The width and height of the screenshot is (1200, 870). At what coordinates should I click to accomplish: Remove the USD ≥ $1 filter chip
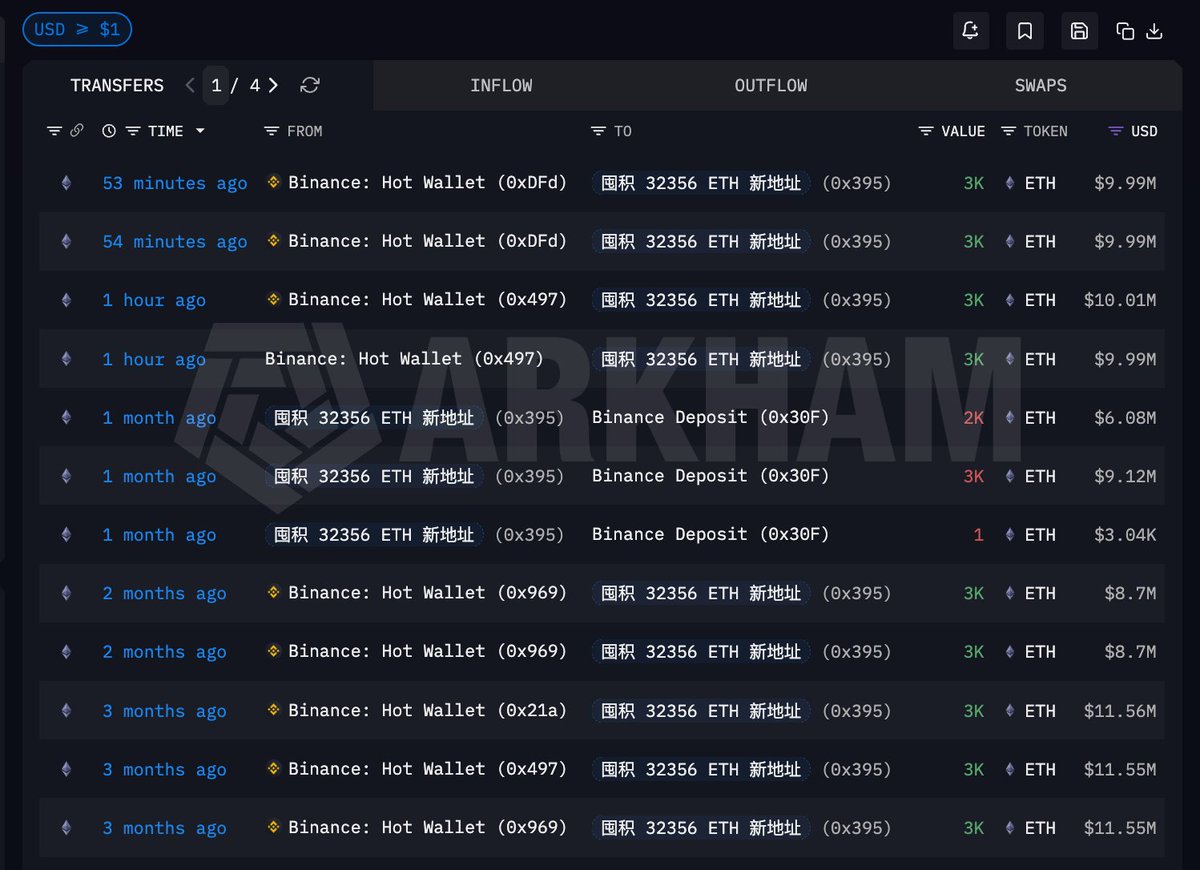[77, 29]
